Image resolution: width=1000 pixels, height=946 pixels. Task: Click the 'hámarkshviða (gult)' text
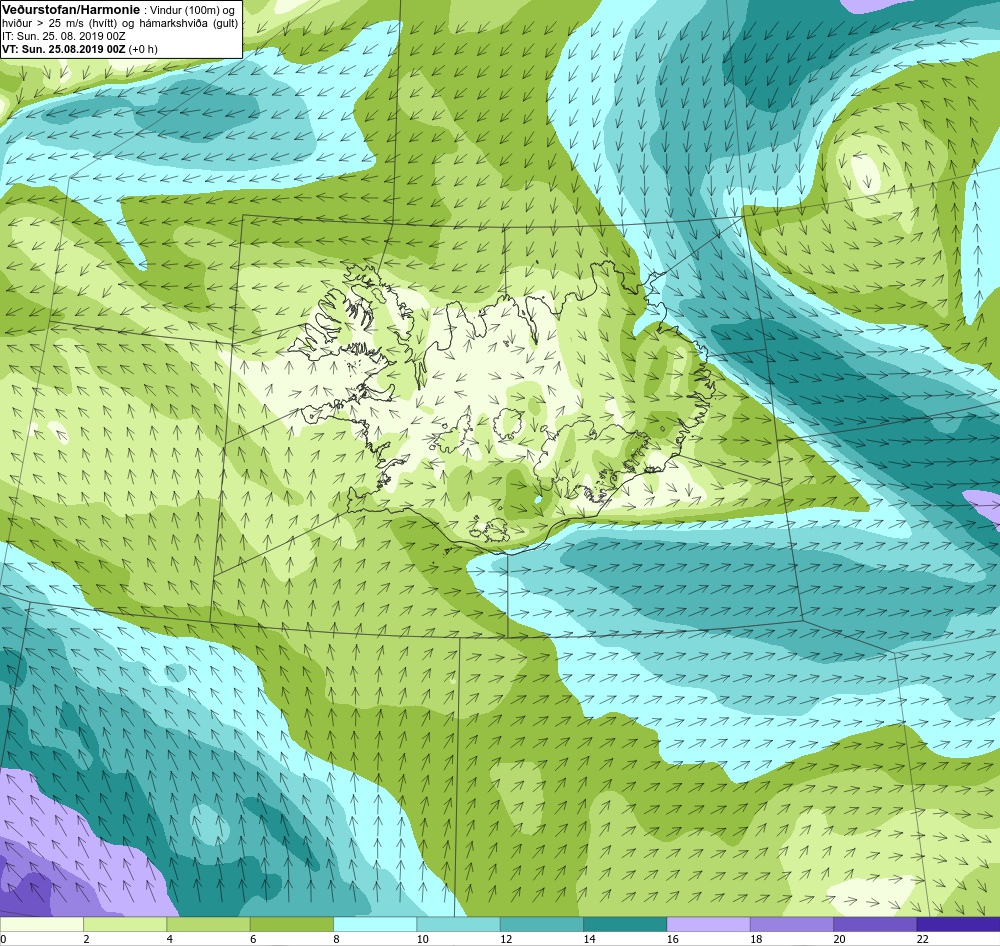point(189,24)
